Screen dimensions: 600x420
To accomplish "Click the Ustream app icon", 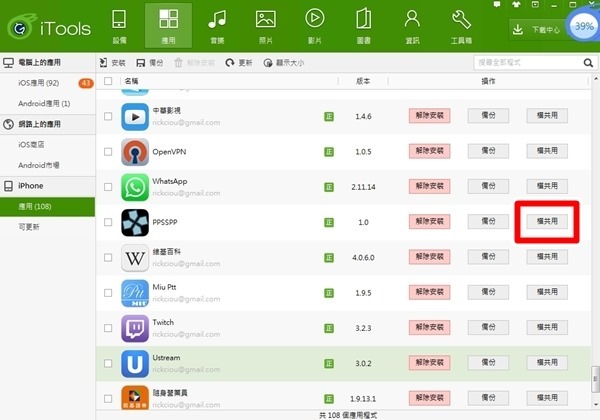I will tap(135, 363).
